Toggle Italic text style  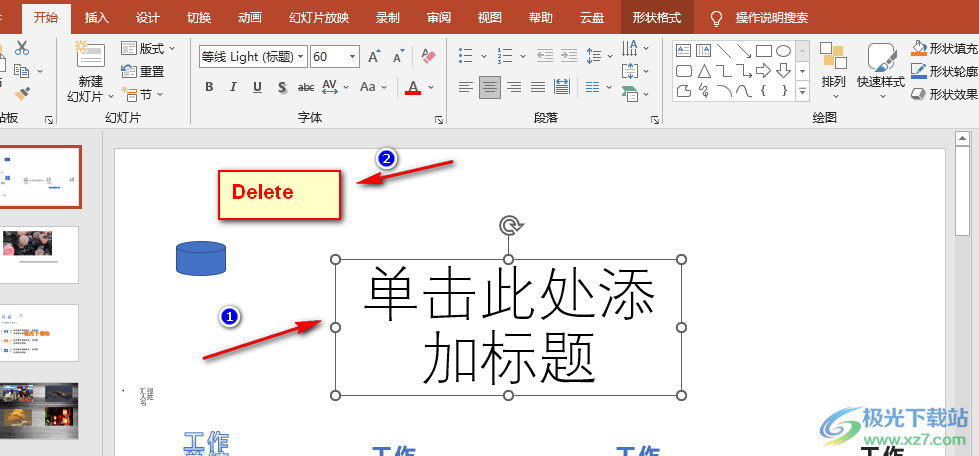coord(233,87)
